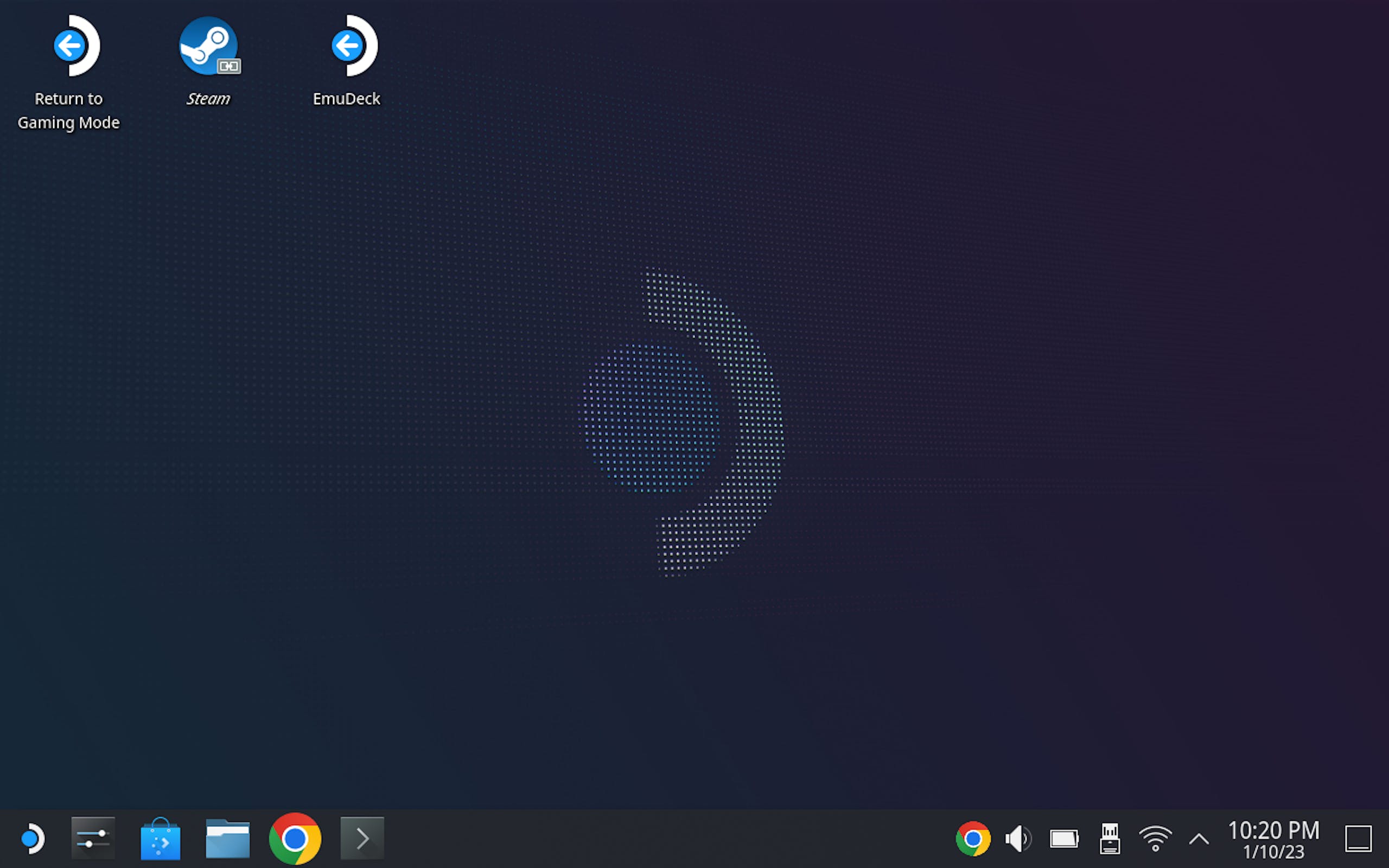Click the Steam label text
The height and width of the screenshot is (868, 1389).
(208, 99)
